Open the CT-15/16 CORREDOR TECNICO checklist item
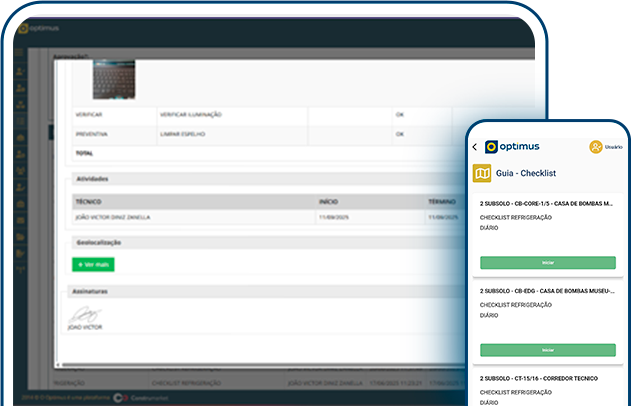 coord(547,379)
